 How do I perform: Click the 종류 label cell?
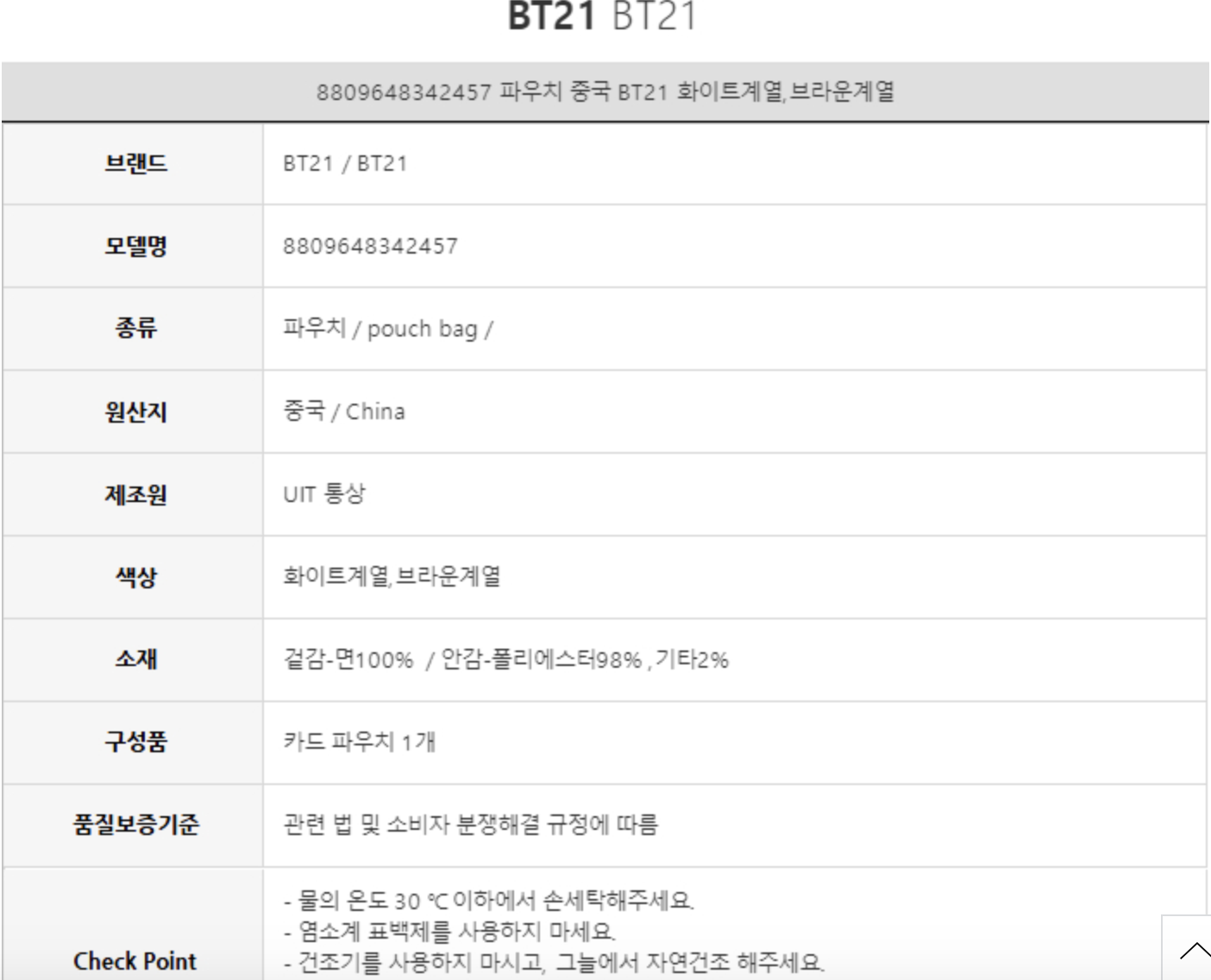point(135,329)
